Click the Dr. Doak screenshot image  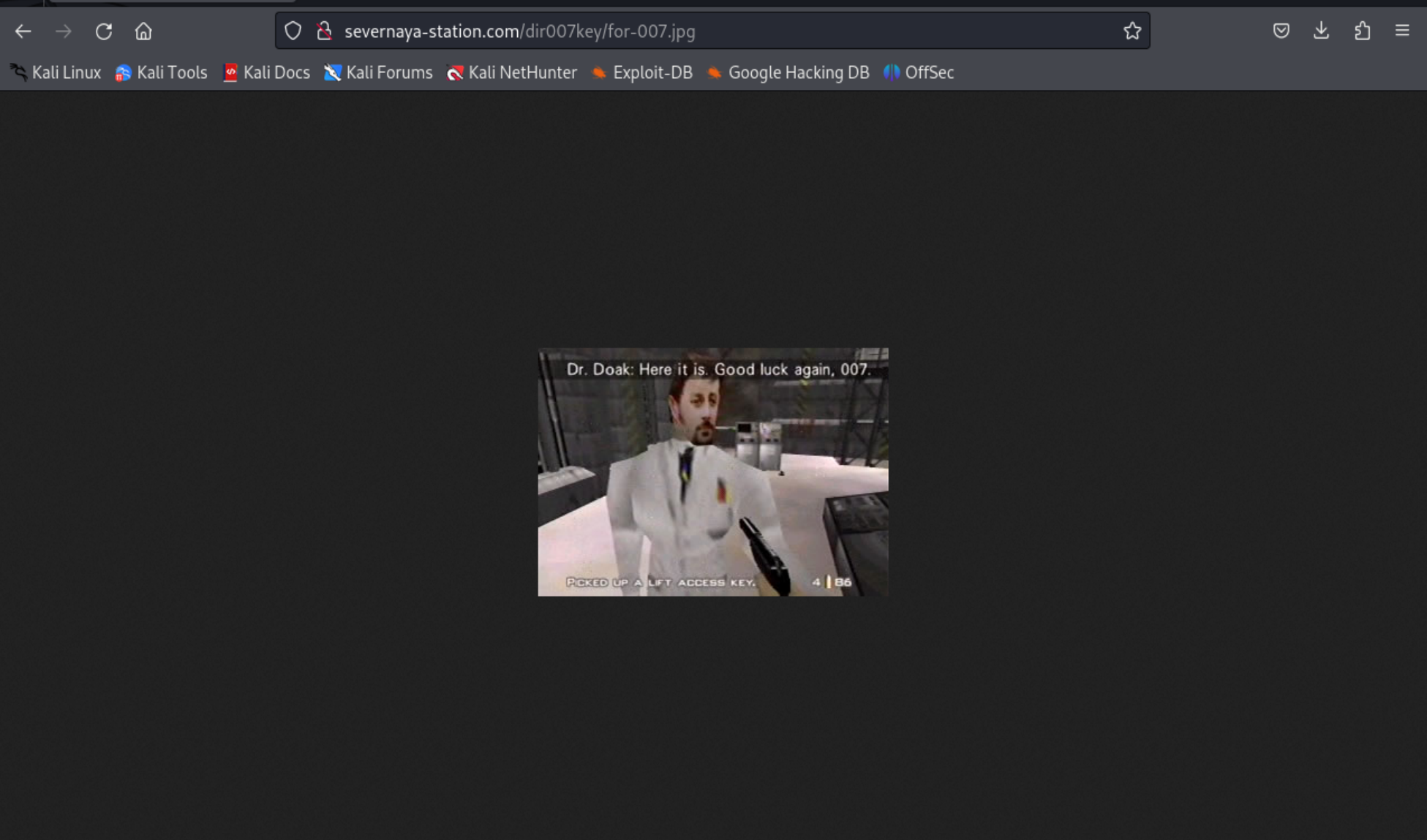[x=713, y=472]
